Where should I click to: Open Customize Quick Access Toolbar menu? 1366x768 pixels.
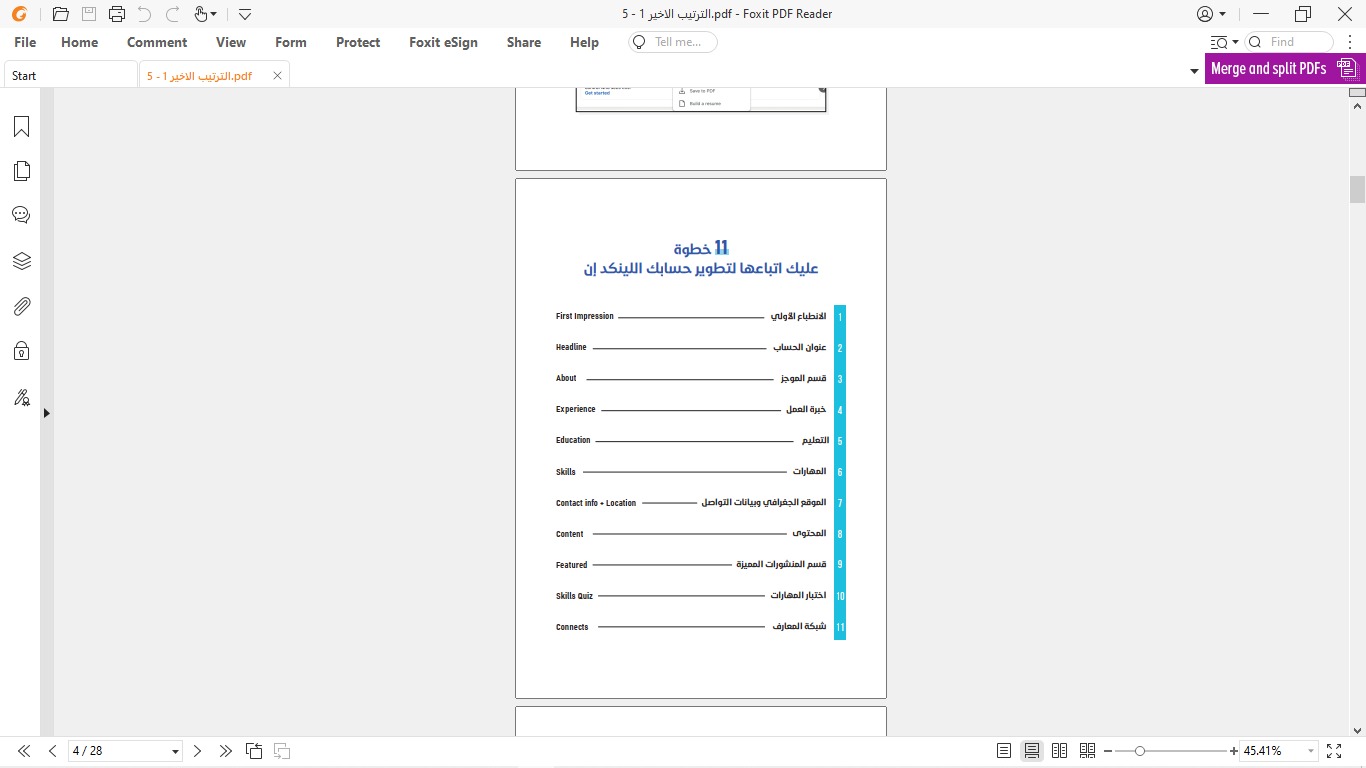click(245, 14)
